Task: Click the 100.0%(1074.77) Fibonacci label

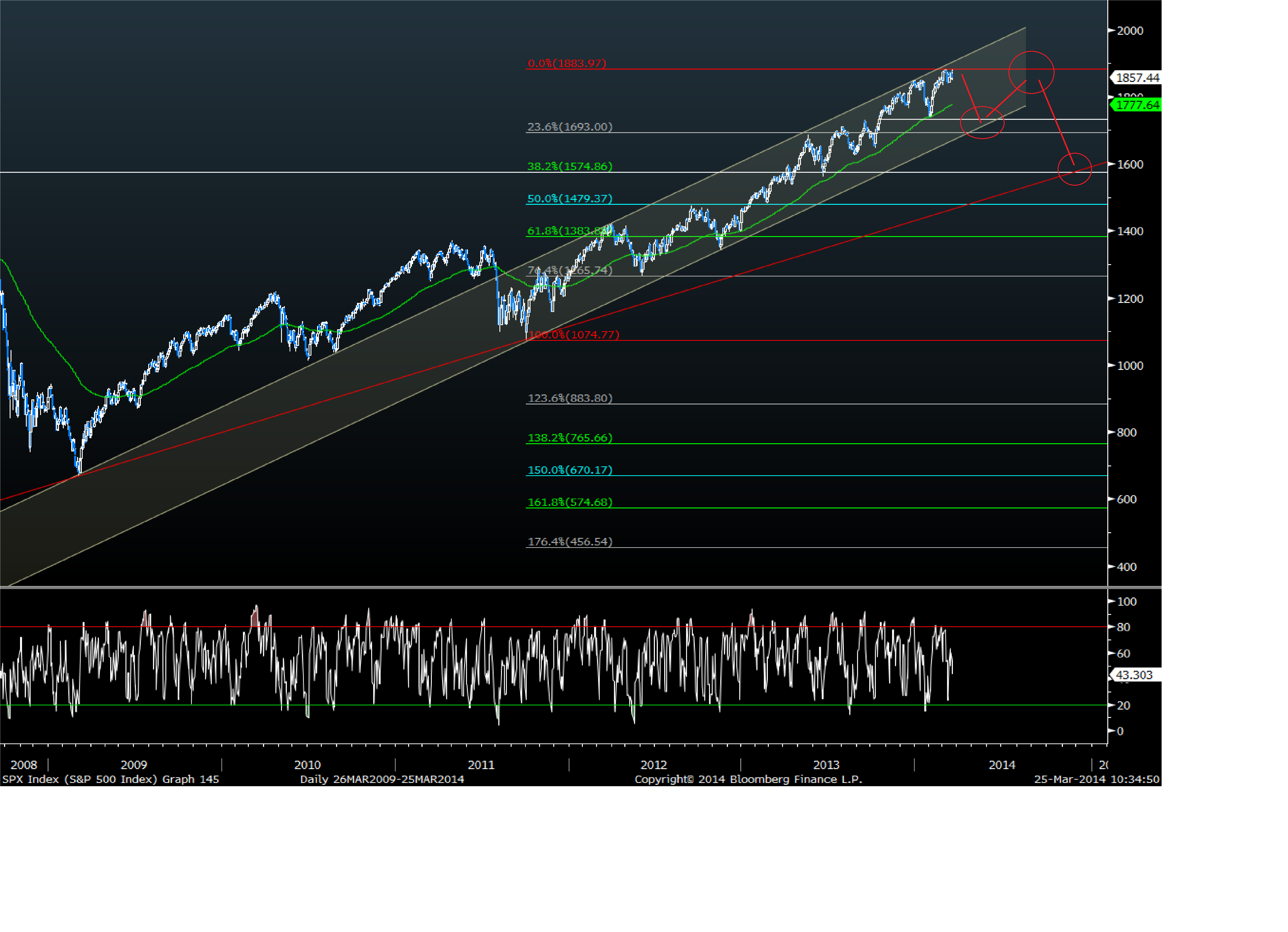Action: [x=574, y=335]
